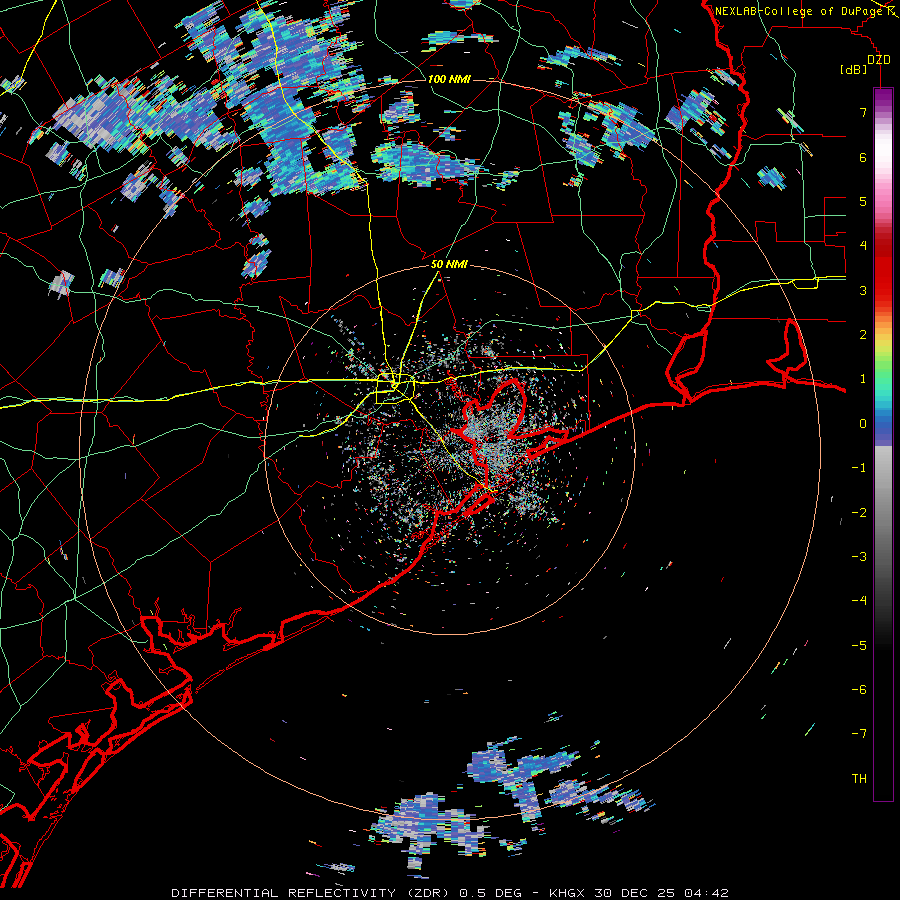Click the "-2" value on the color scale
This screenshot has height=900, width=900.
[859, 512]
